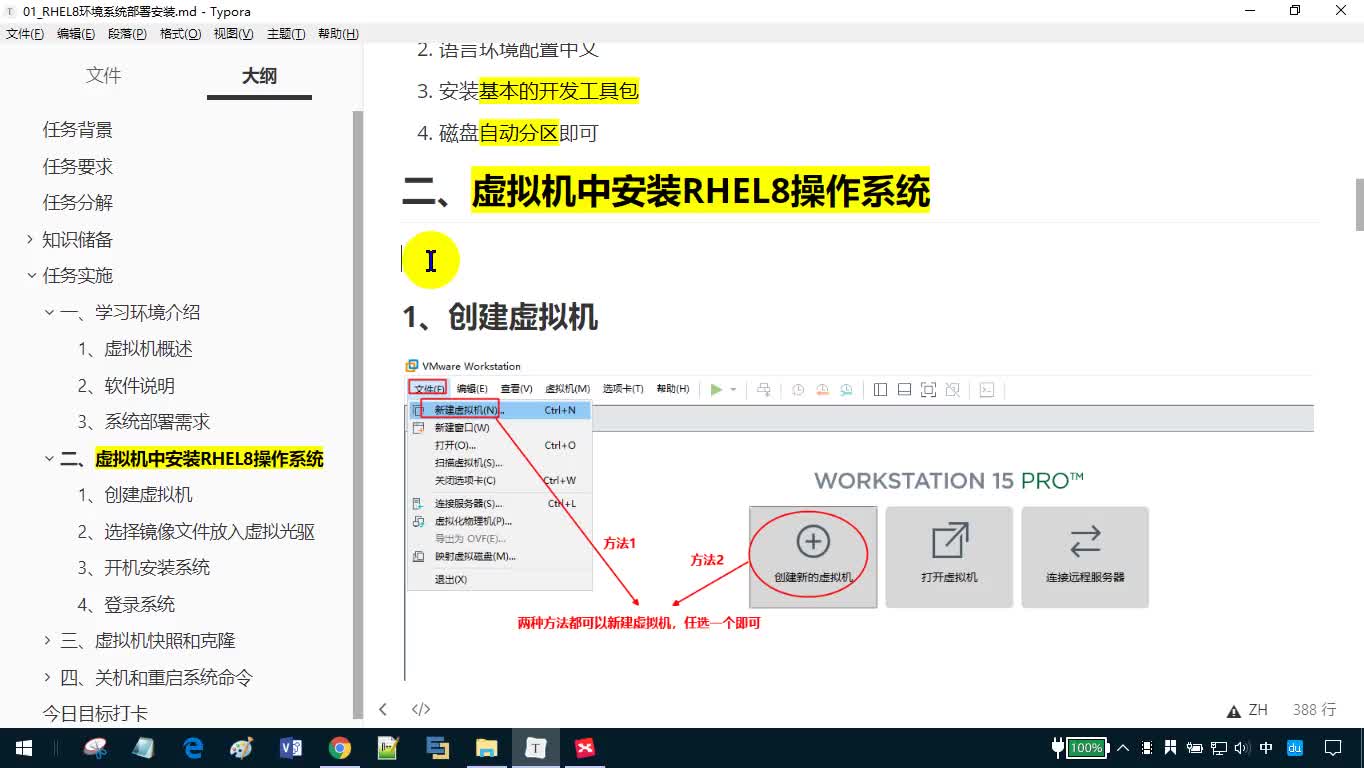Screen dimensions: 1364x768
Task: Open File Explorer taskbar icon
Action: click(x=487, y=748)
